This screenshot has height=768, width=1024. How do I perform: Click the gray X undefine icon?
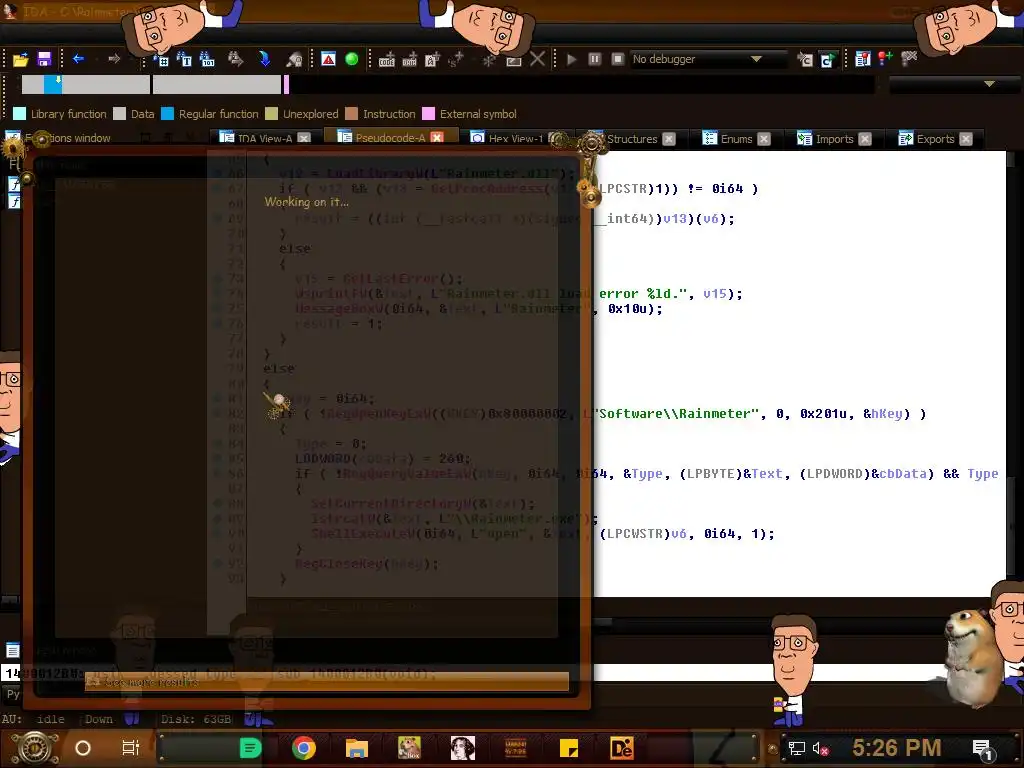coord(537,59)
